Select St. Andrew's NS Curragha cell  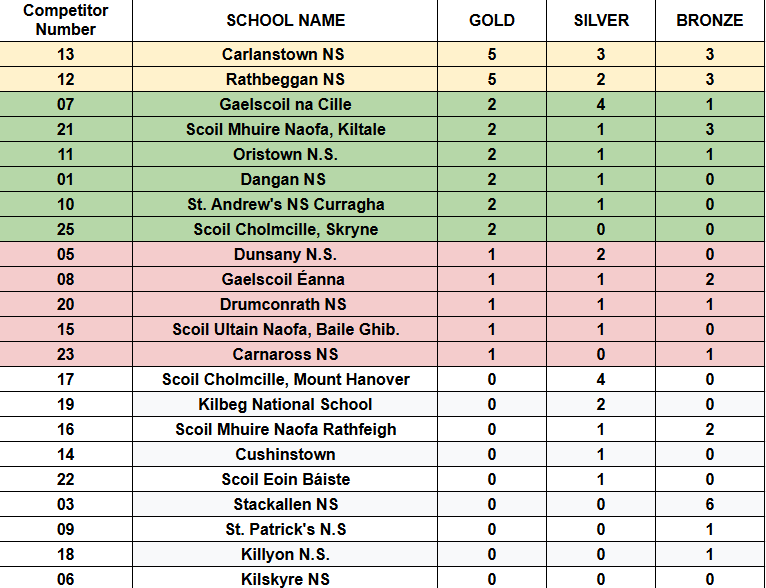click(x=285, y=204)
